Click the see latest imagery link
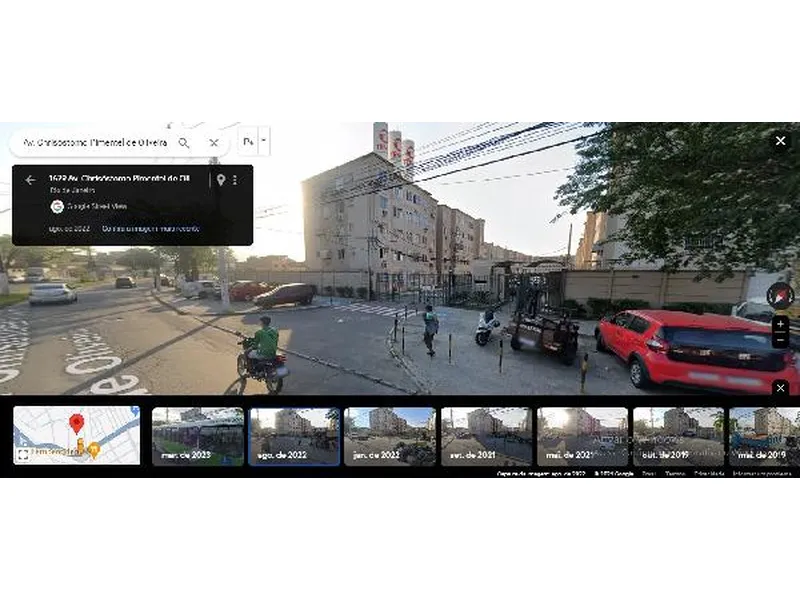Viewport: 800px width, 600px height. [150, 228]
